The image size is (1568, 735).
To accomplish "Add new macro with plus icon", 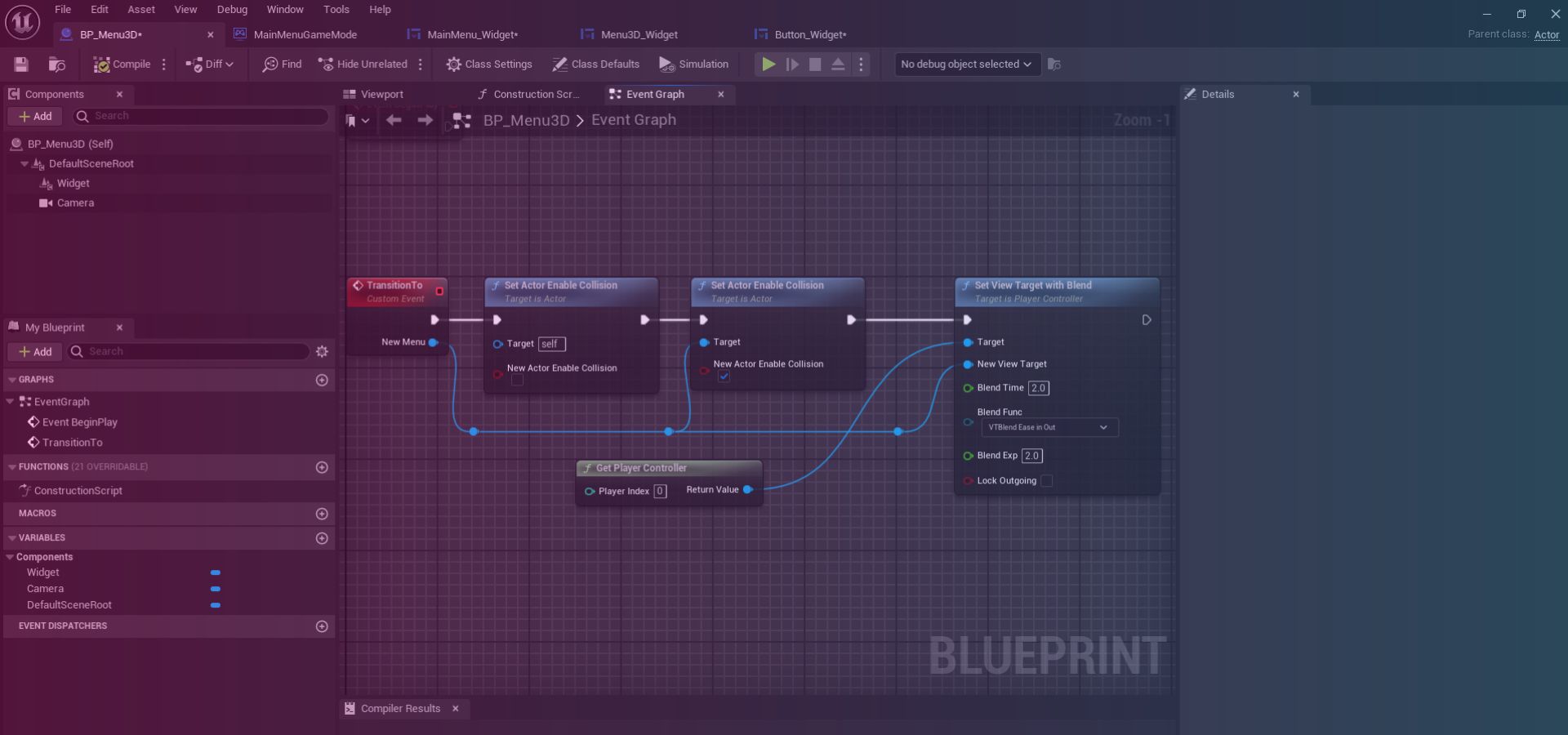I will click(x=322, y=514).
